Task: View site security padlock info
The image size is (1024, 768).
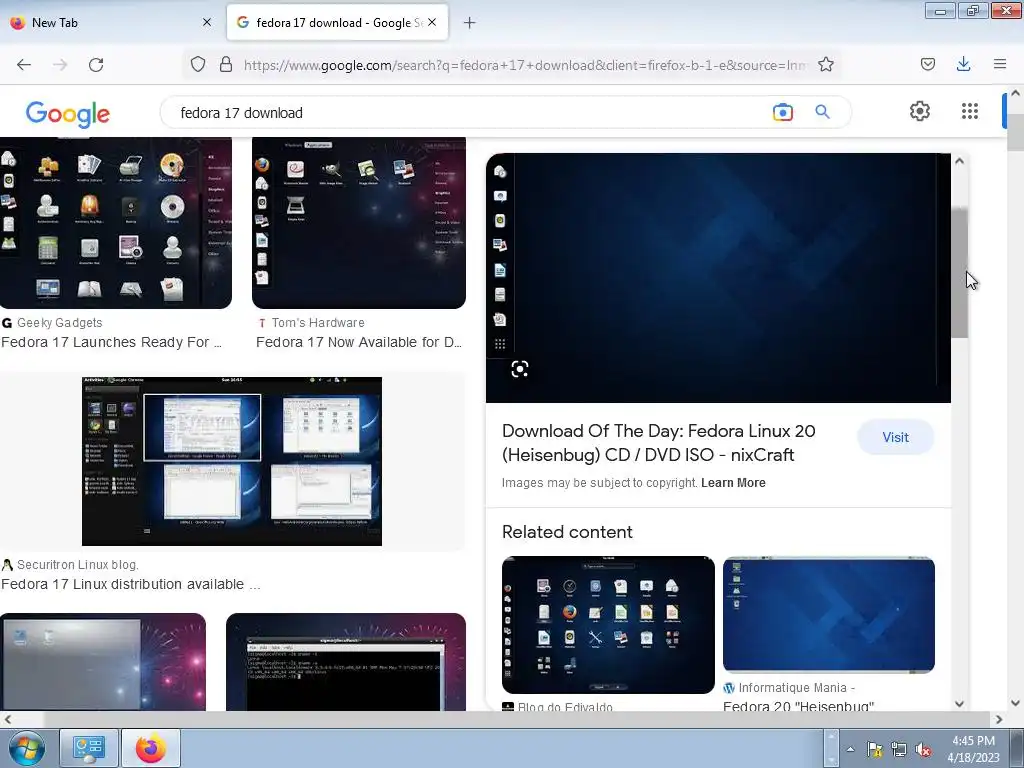Action: [x=226, y=65]
